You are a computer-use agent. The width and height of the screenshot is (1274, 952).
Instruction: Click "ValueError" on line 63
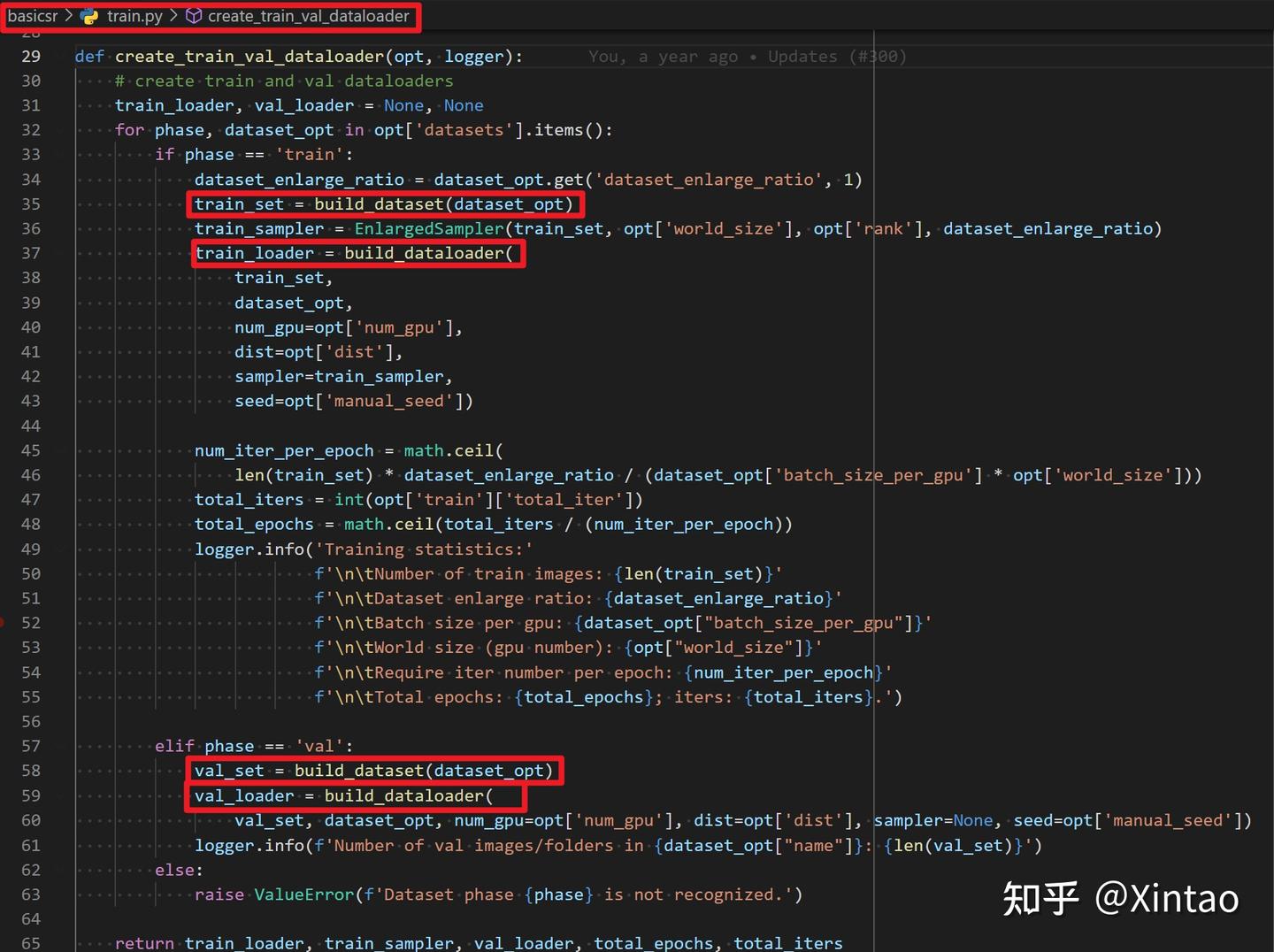pyautogui.click(x=304, y=894)
